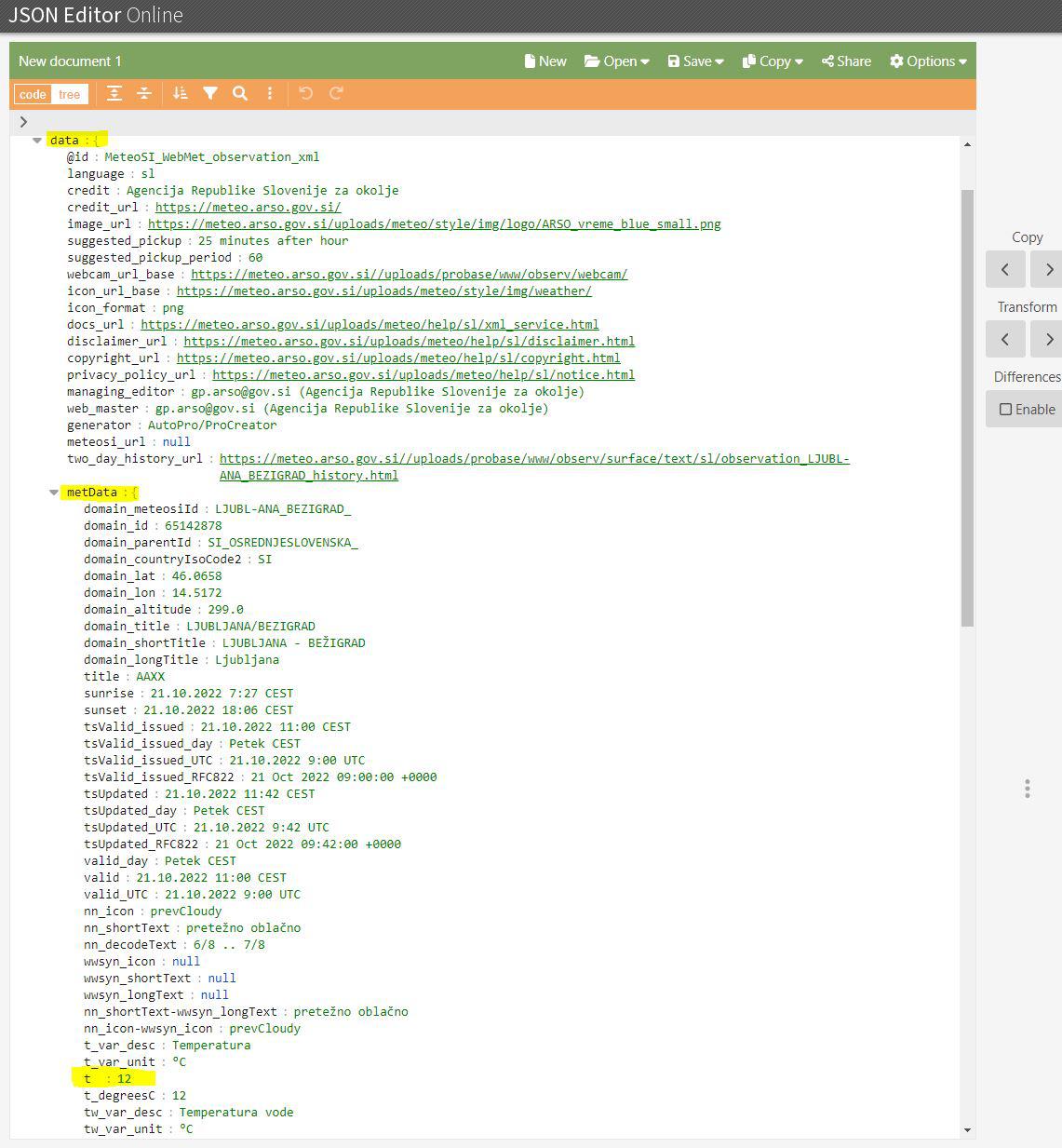Open the Sort contents tool
The height and width of the screenshot is (1148, 1062).
tap(181, 93)
